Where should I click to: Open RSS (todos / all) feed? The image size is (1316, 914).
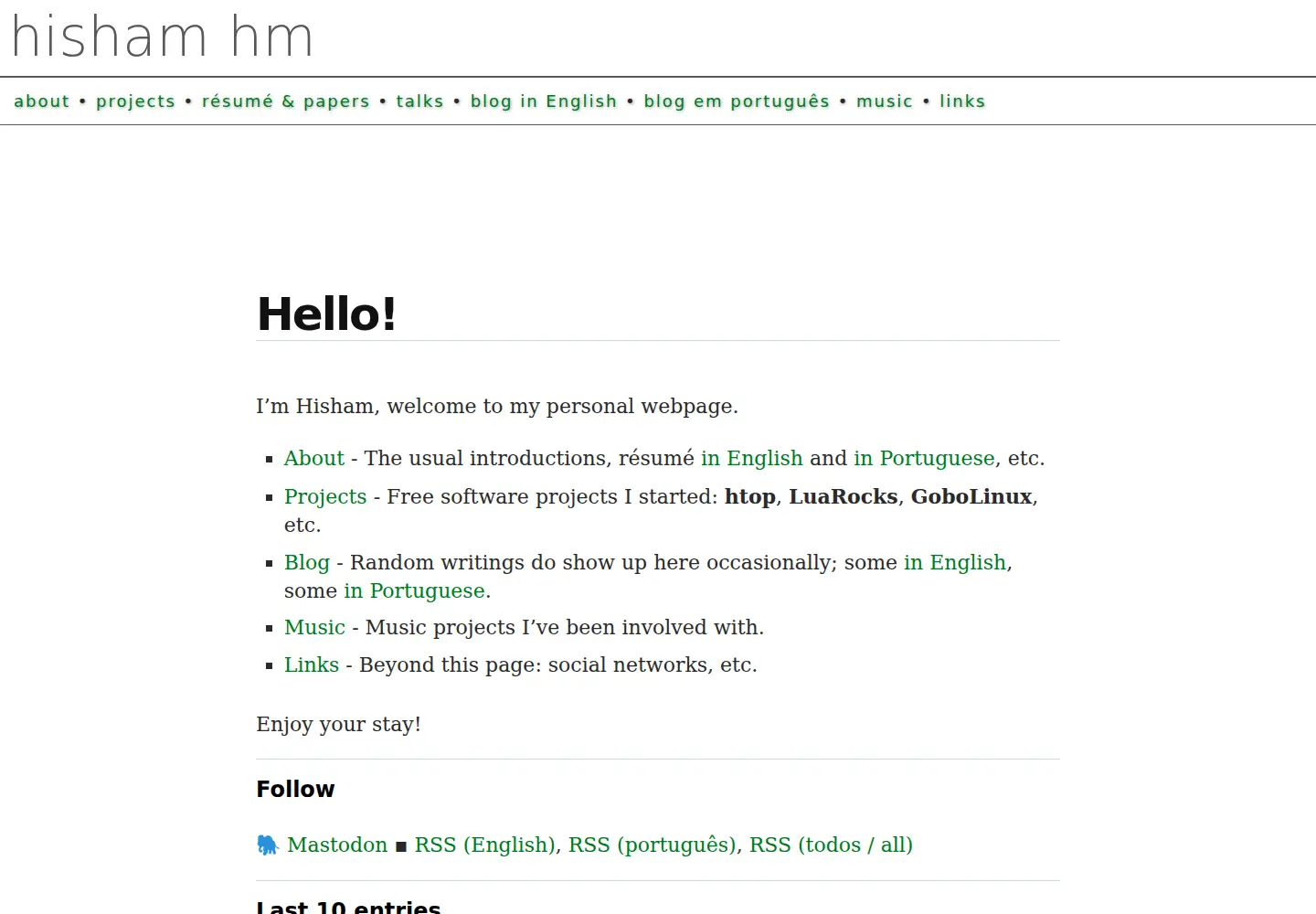[x=831, y=845]
